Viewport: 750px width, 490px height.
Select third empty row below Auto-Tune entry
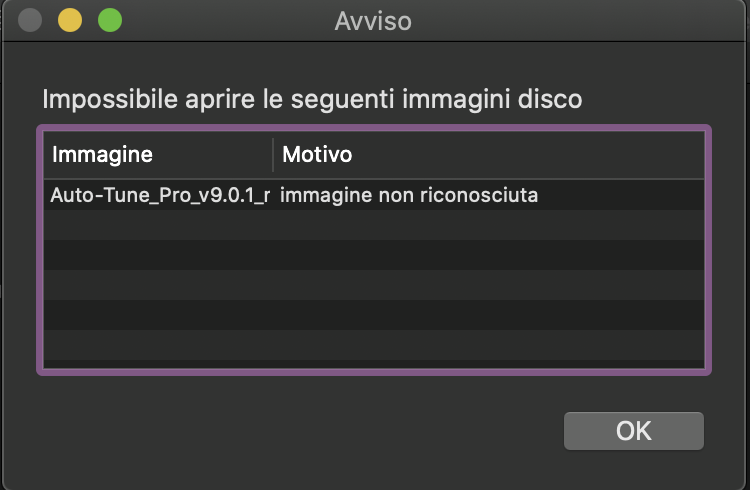pos(374,285)
